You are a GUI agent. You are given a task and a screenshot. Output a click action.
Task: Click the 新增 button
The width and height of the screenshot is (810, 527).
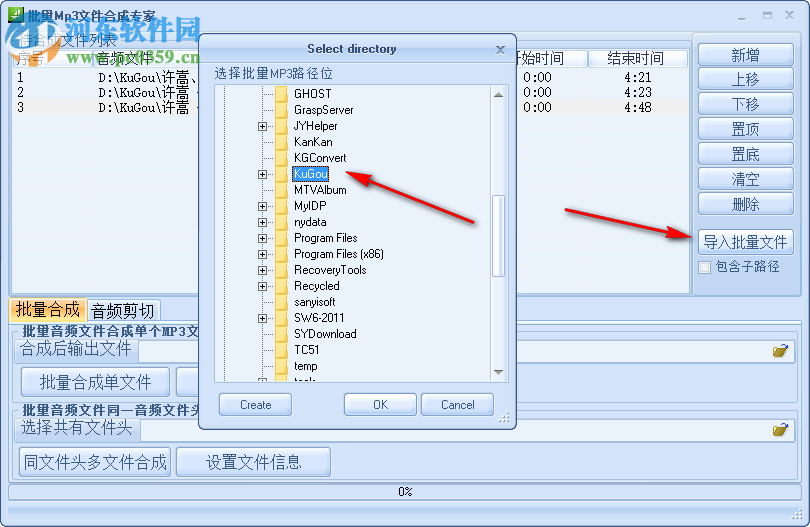[x=745, y=55]
